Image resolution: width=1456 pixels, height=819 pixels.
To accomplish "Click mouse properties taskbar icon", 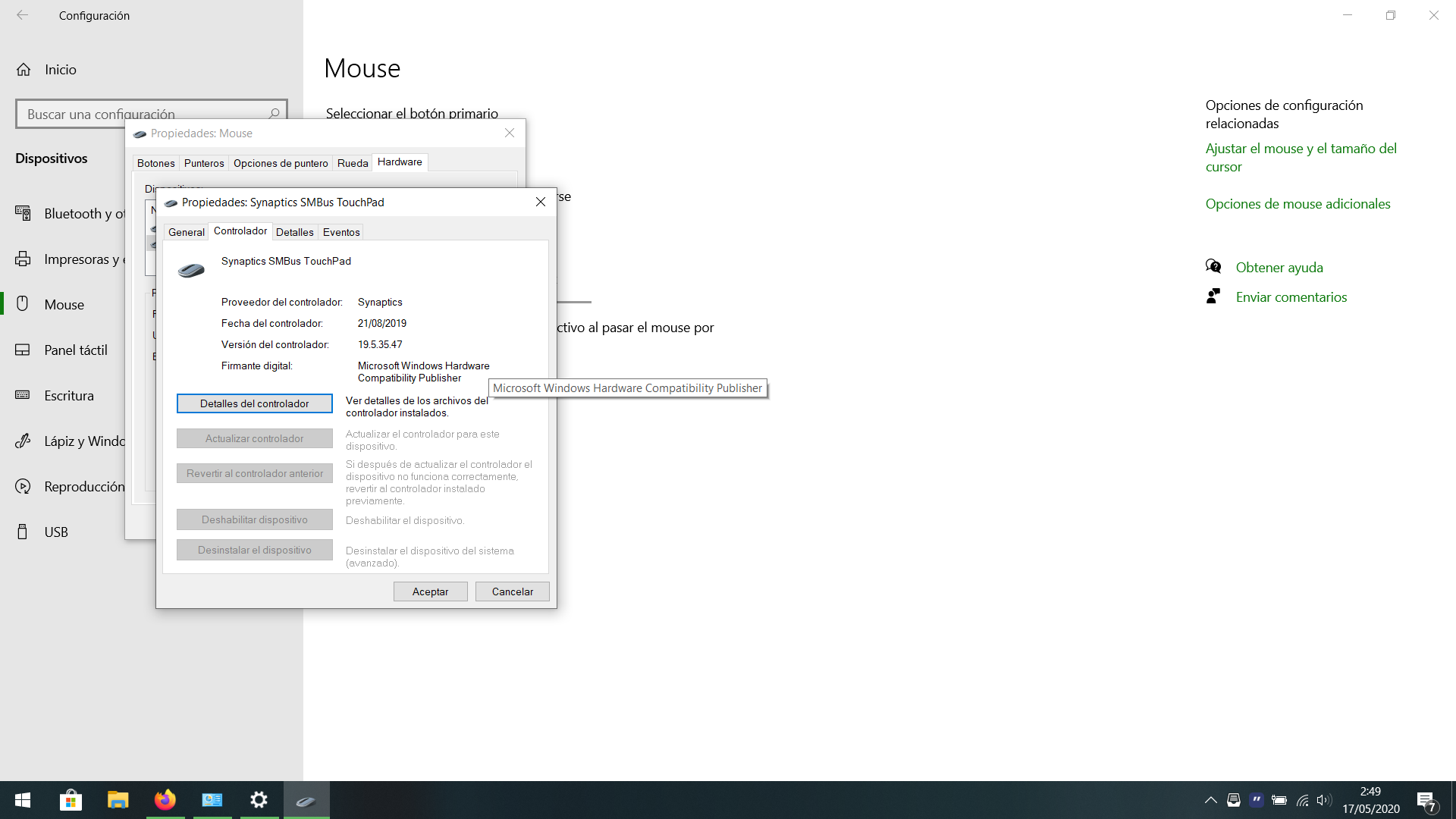I will [306, 800].
